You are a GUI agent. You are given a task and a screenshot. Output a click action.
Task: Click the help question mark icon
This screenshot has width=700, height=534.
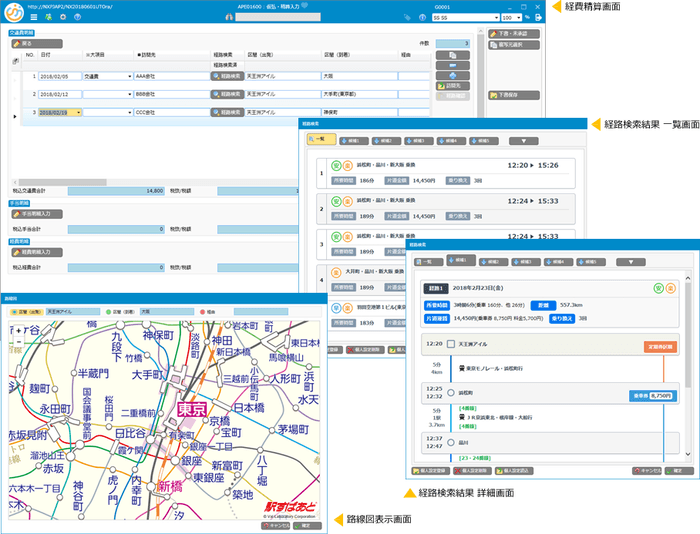[x=77, y=17]
